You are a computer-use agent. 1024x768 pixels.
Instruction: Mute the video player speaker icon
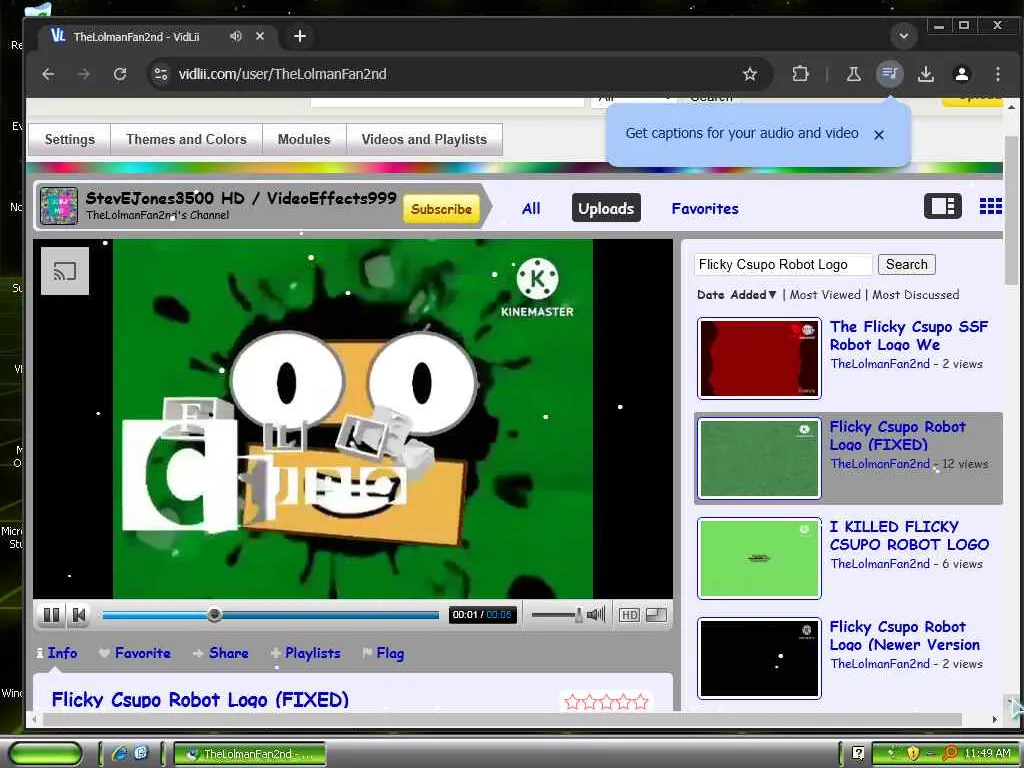596,614
